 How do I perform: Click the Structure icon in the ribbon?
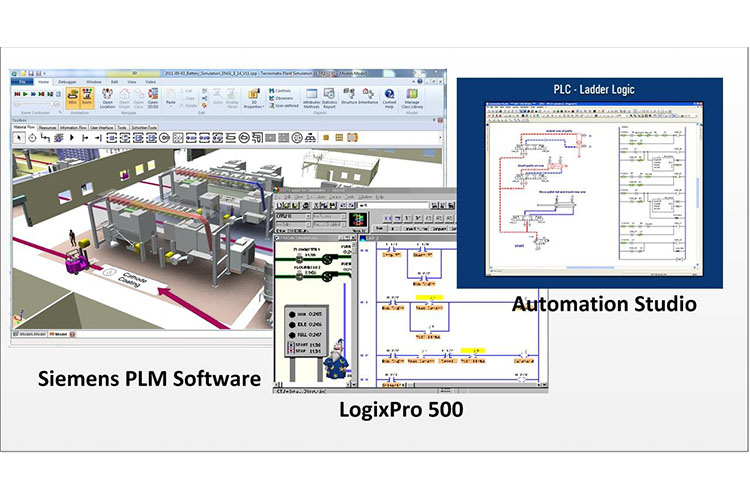[349, 96]
